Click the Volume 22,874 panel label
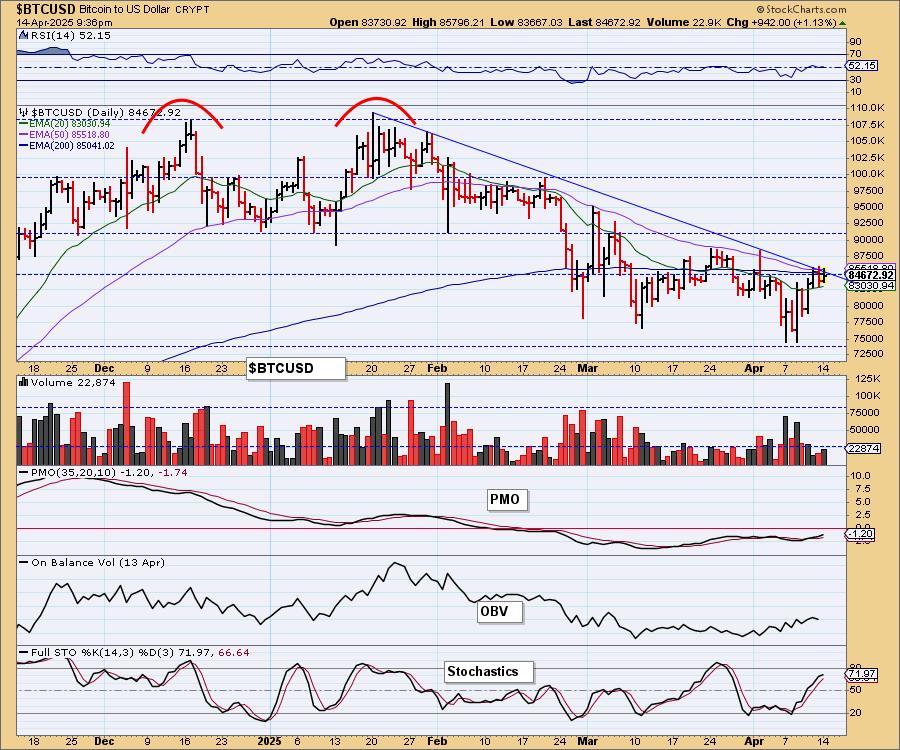Screen dimensions: 900x750 tap(73, 382)
